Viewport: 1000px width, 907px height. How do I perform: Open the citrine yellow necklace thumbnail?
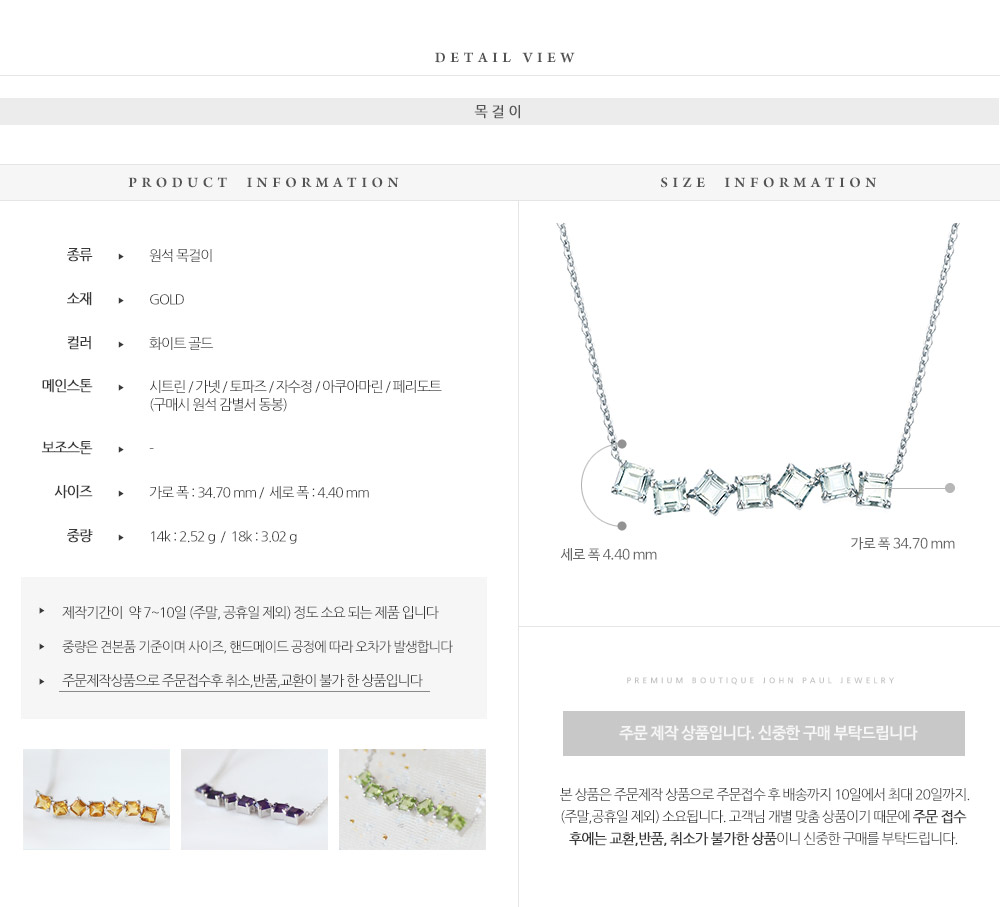(x=96, y=799)
